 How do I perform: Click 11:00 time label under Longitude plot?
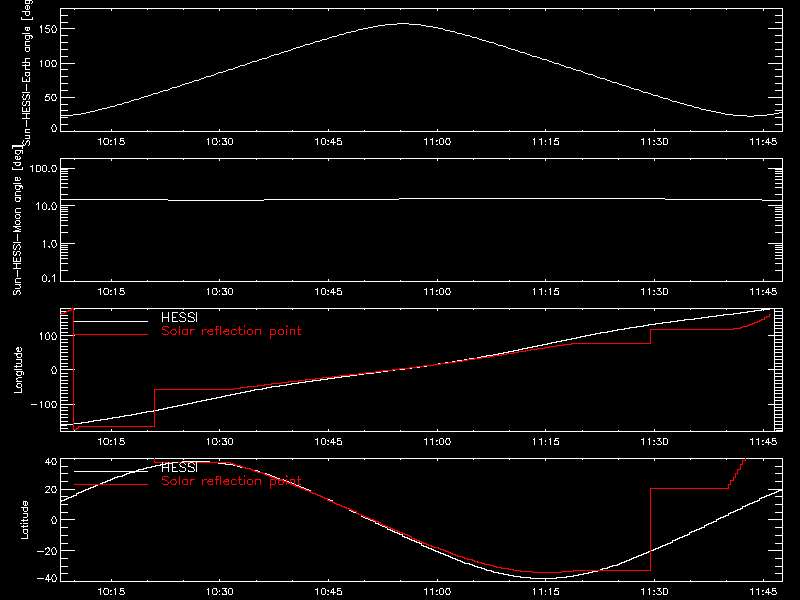click(x=437, y=442)
